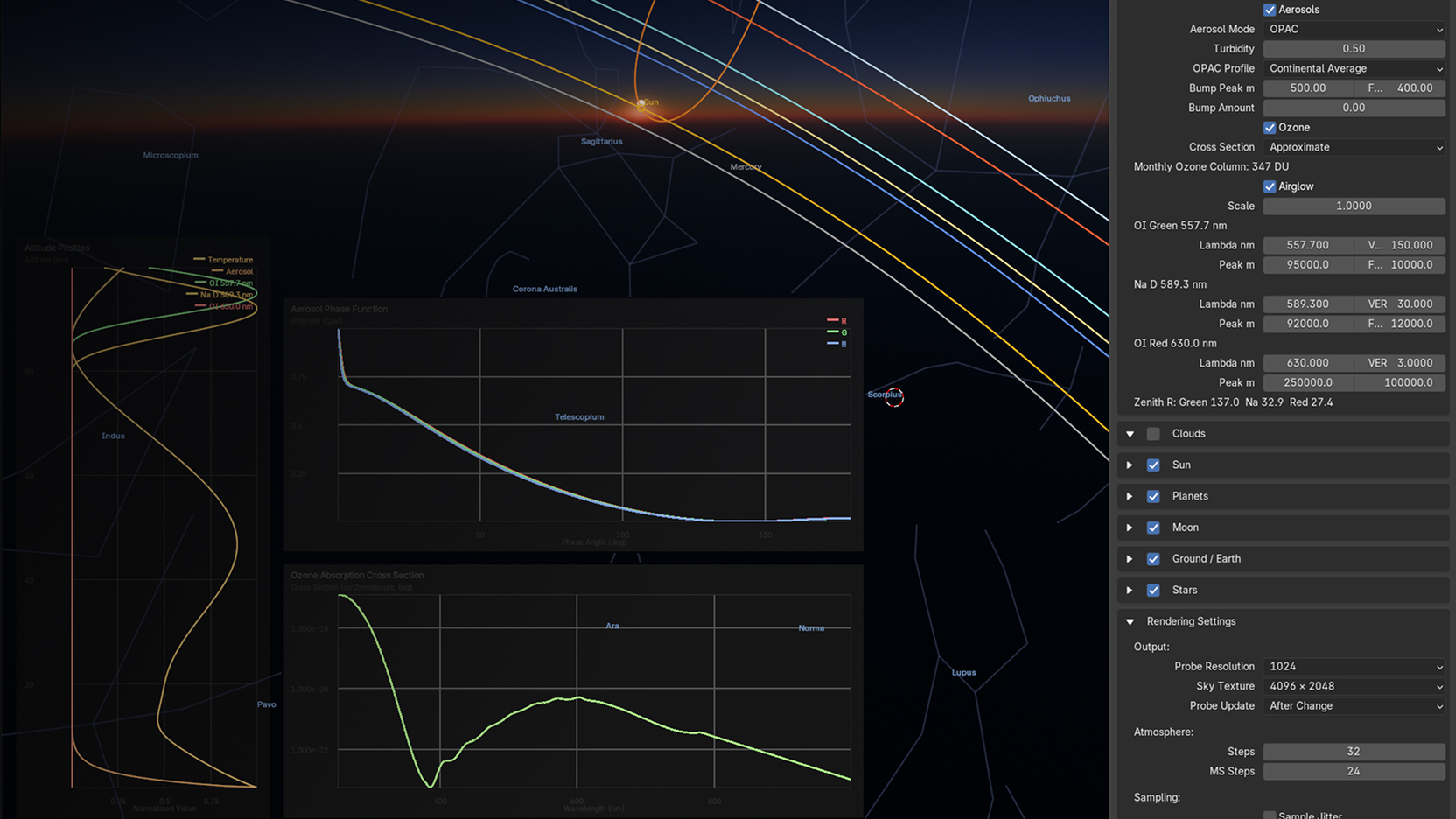
Task: Toggle the Aerosols checkbox
Action: coord(1270,10)
